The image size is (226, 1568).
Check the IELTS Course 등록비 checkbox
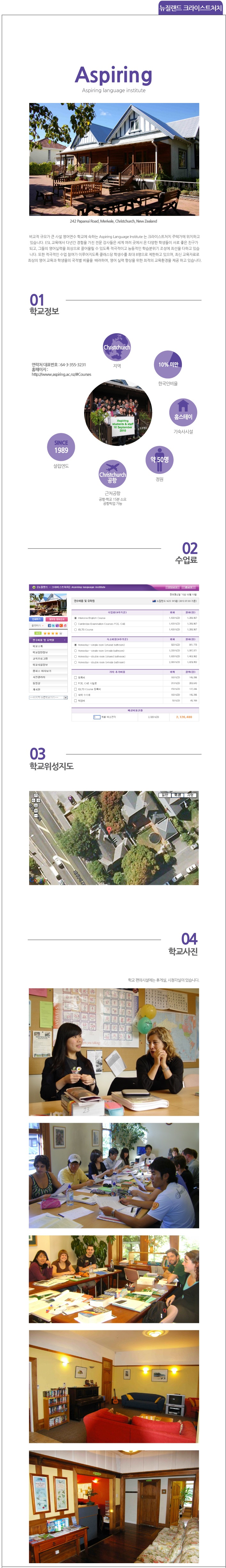pyautogui.click(x=75, y=689)
